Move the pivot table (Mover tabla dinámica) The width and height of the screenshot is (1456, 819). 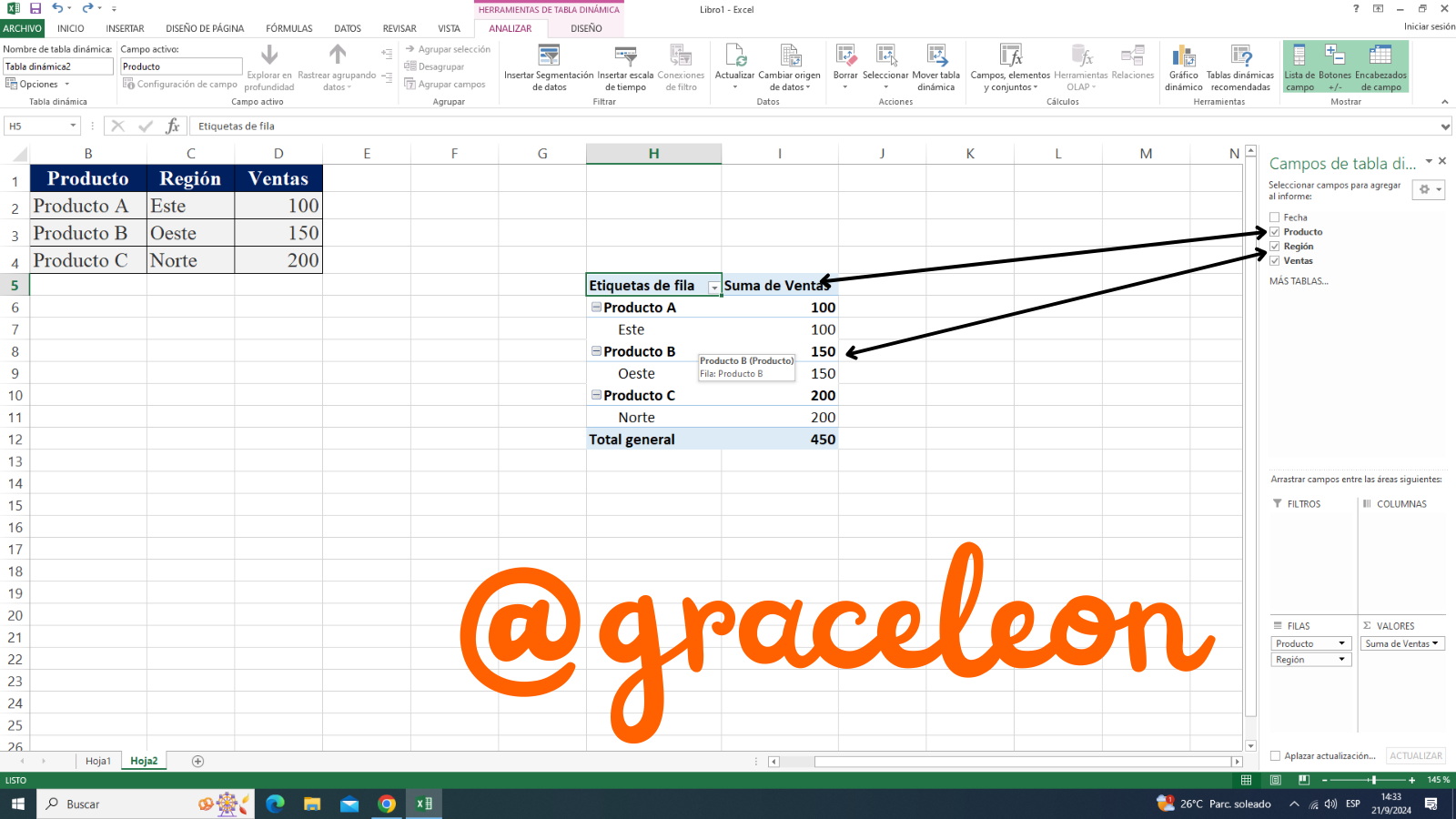[x=935, y=67]
